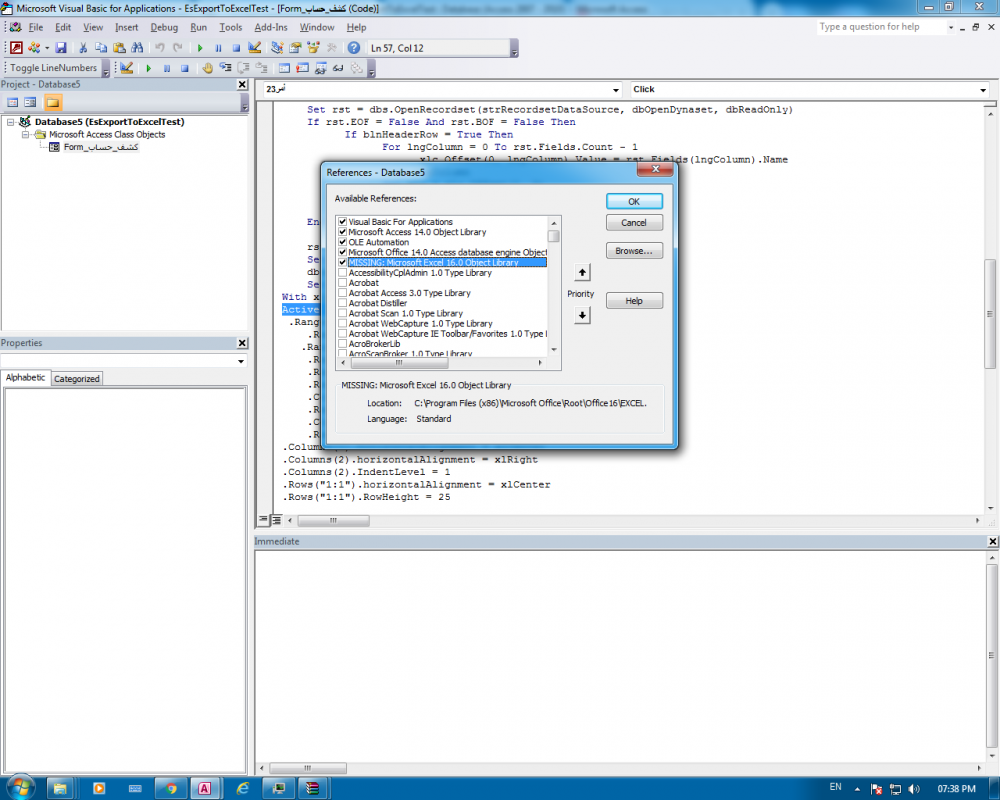The width and height of the screenshot is (1000, 800).
Task: Close the Immediate window pane
Action: tap(992, 542)
